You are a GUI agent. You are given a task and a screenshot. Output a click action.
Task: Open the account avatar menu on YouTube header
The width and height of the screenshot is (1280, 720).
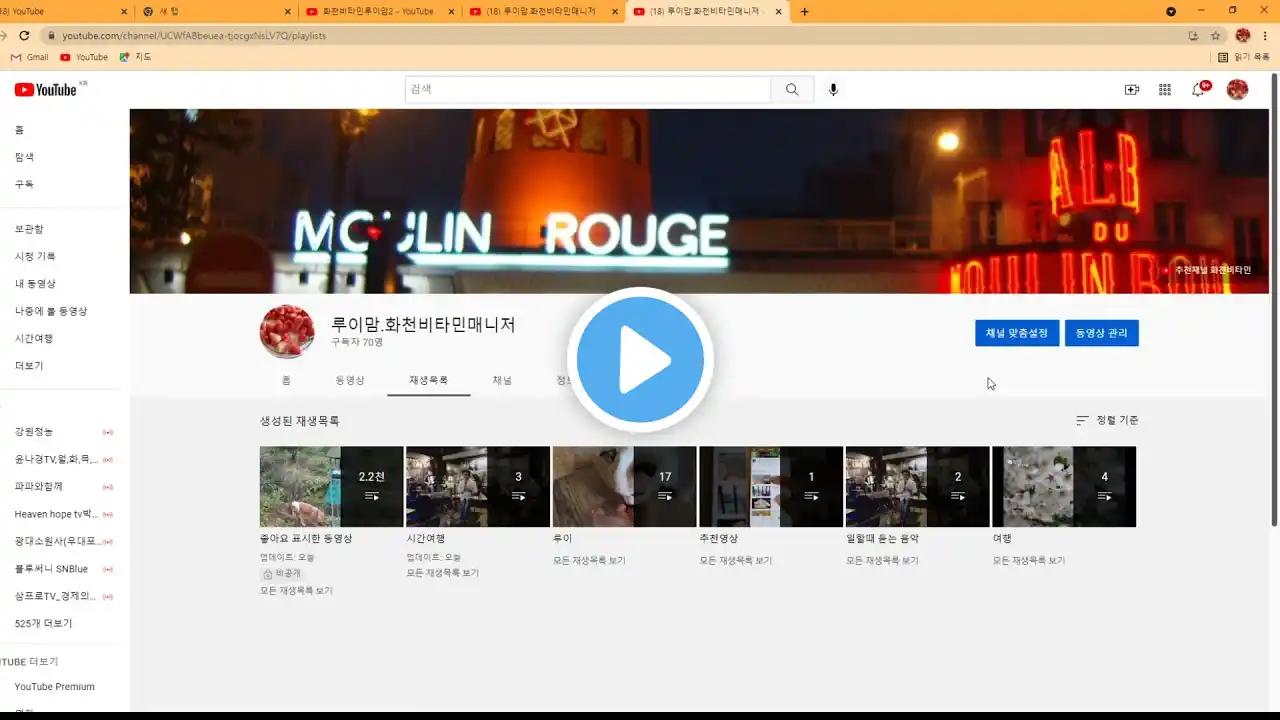pos(1237,90)
